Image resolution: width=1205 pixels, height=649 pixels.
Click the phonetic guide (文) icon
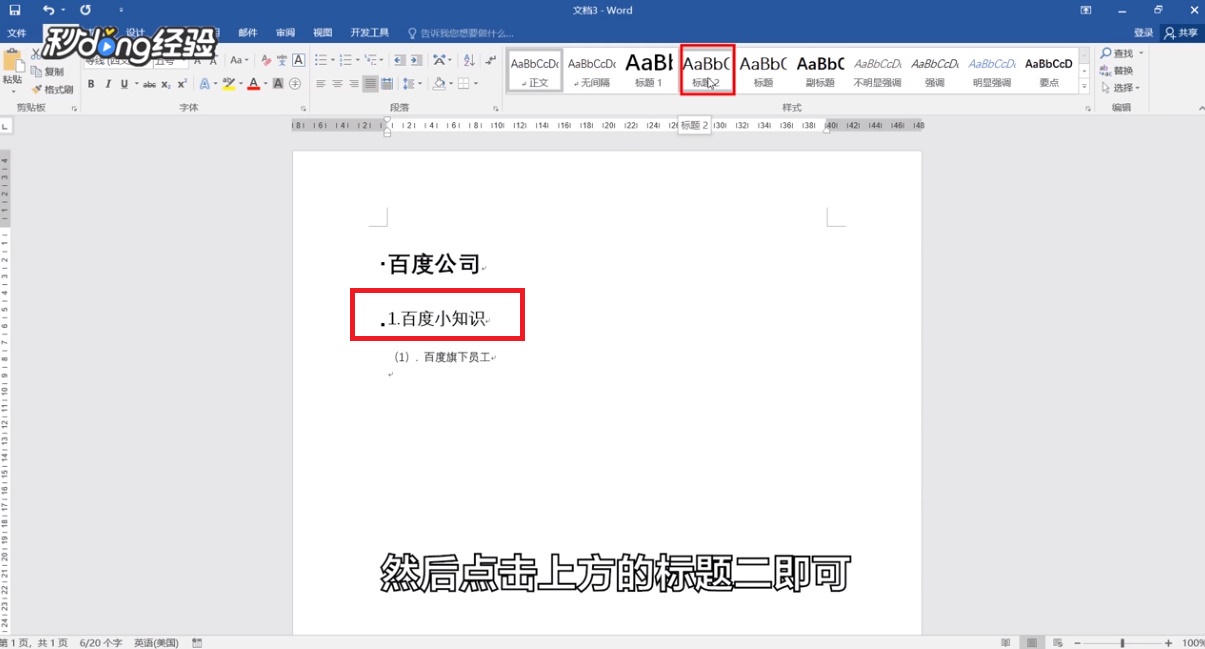pos(282,60)
